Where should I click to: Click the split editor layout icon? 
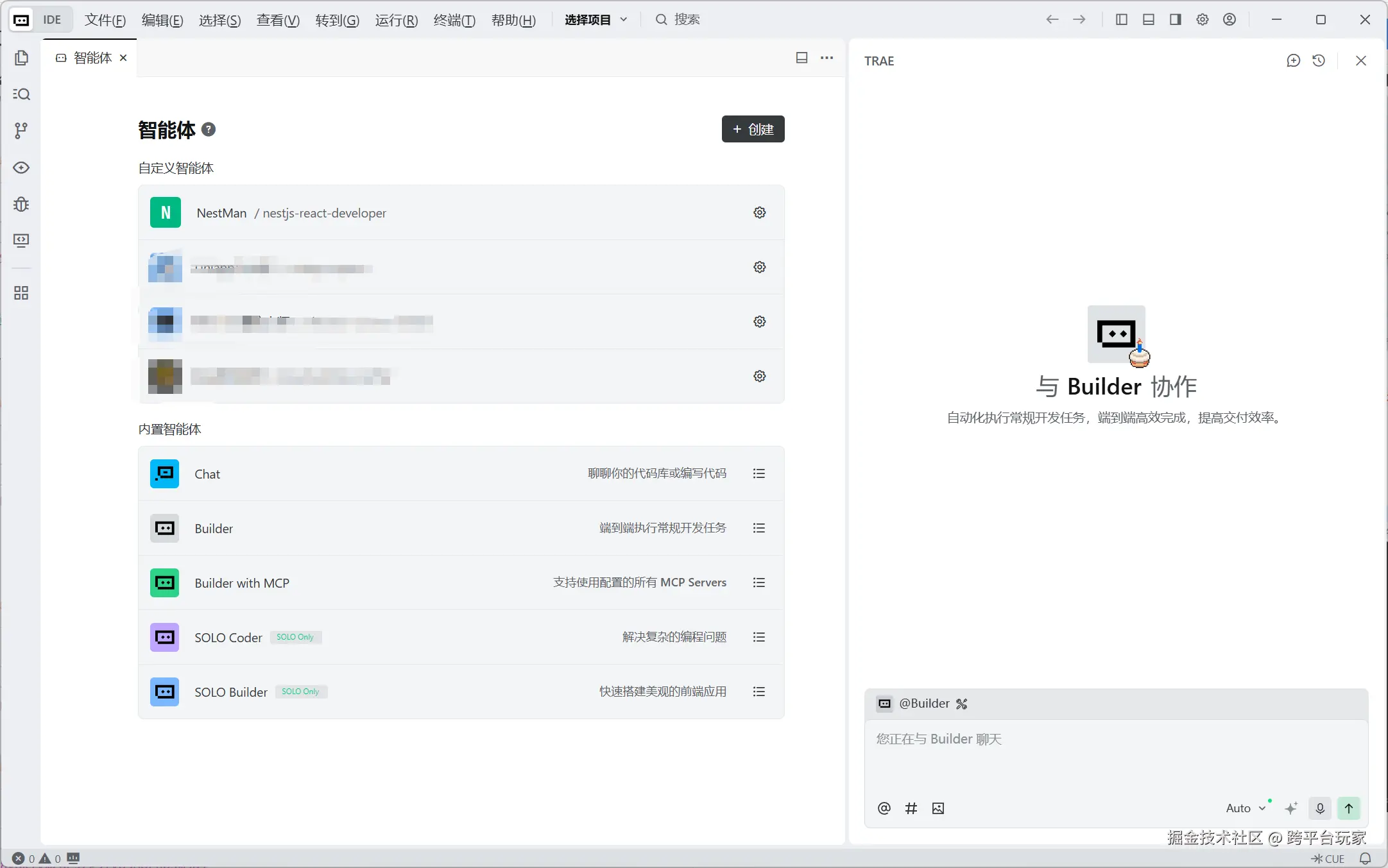point(801,58)
